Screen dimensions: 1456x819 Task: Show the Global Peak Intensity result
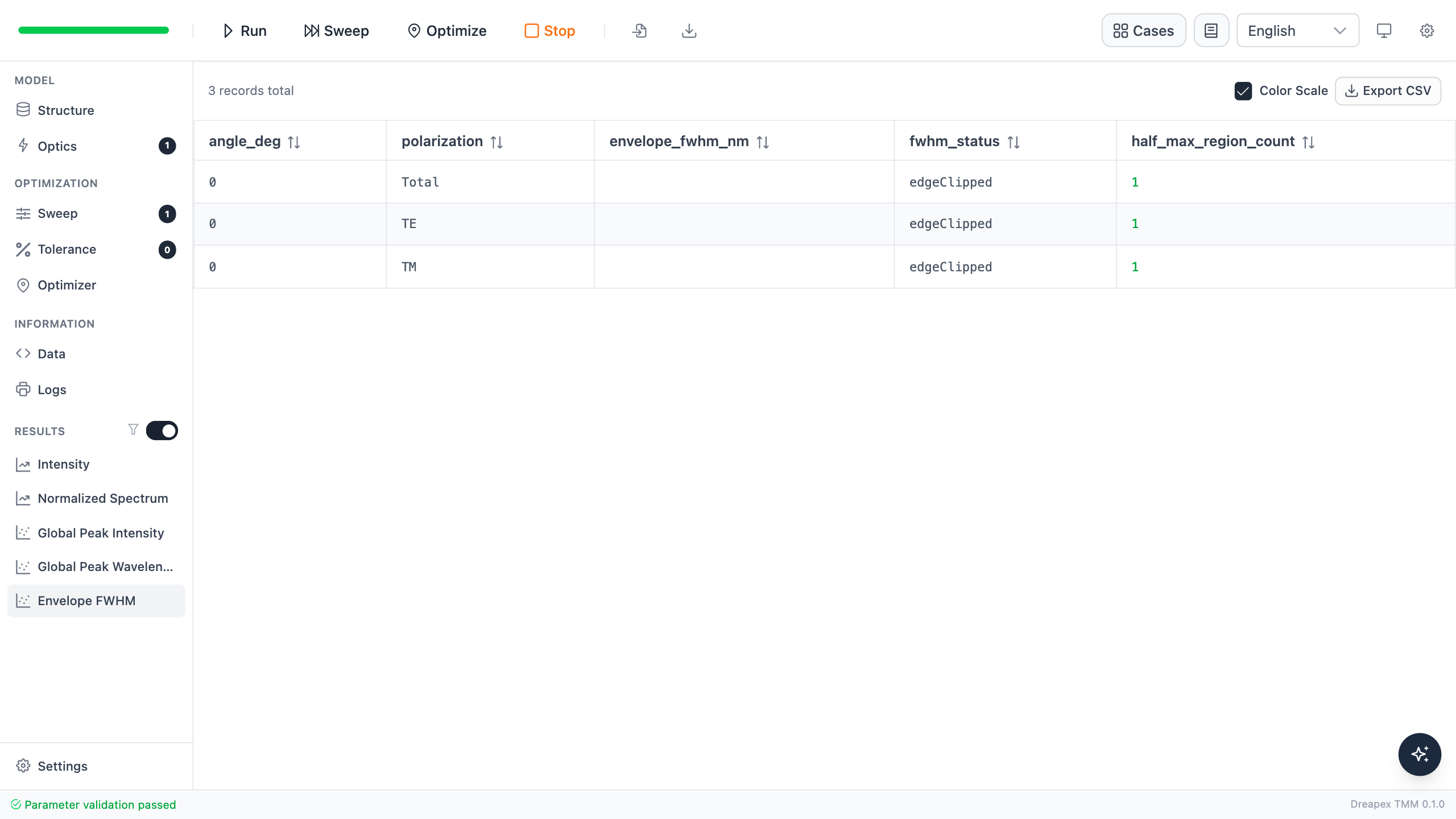(96, 533)
